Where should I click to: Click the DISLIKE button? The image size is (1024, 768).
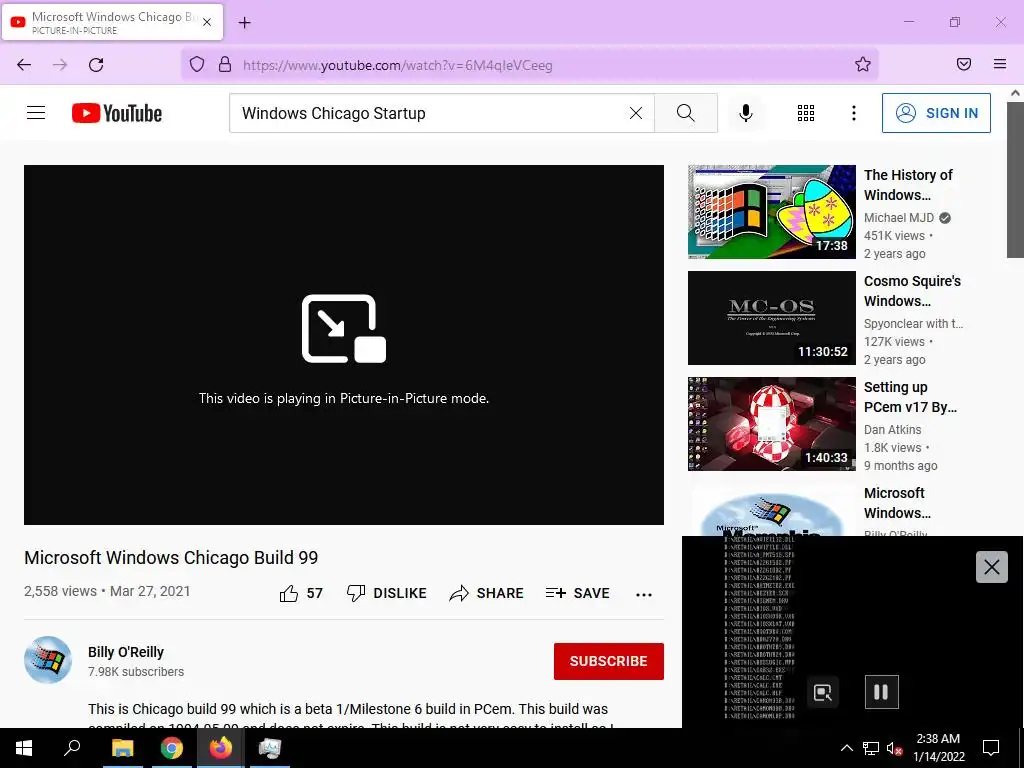[387, 593]
